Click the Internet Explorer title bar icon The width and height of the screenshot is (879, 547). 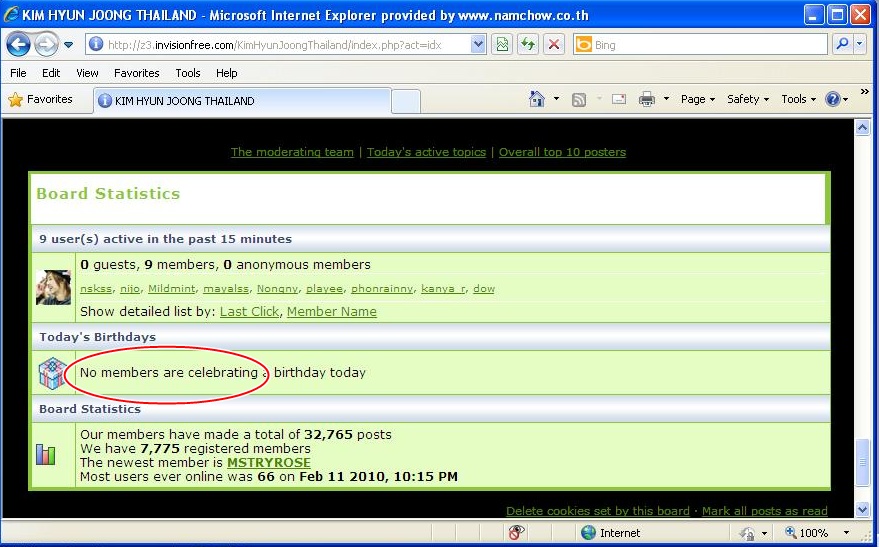click(x=11, y=14)
